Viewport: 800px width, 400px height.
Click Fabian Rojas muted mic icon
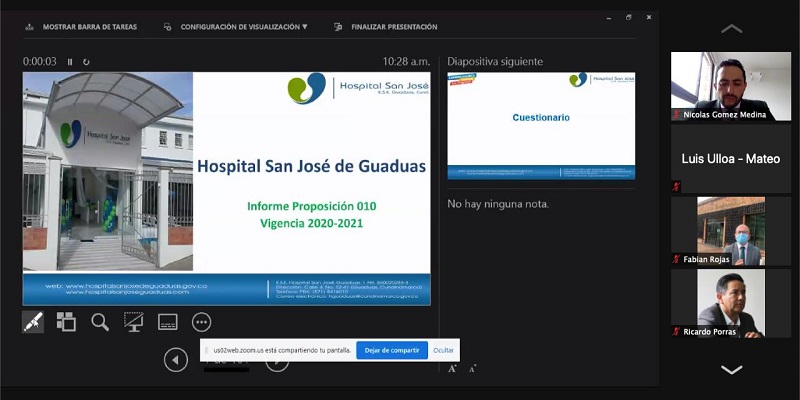click(677, 259)
